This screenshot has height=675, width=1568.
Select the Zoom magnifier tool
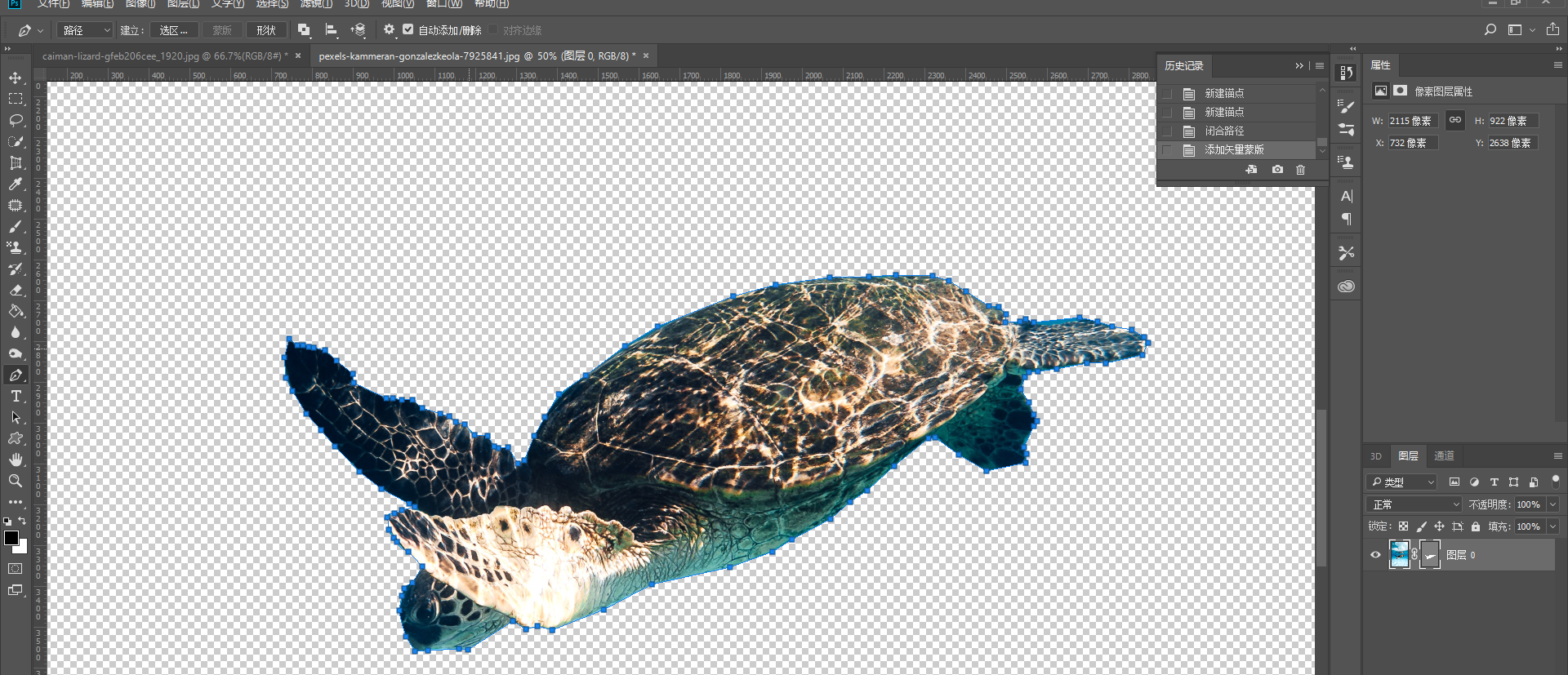16,481
